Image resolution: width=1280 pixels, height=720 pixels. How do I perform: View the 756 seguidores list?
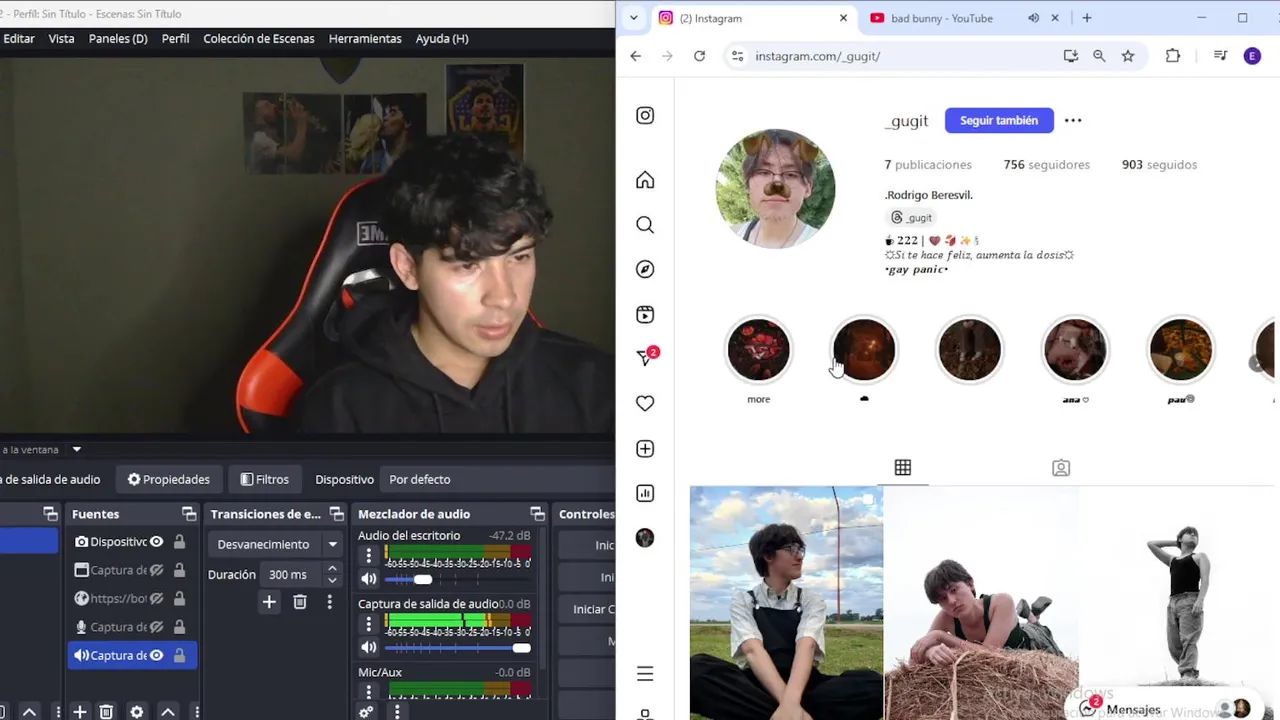pos(1047,165)
